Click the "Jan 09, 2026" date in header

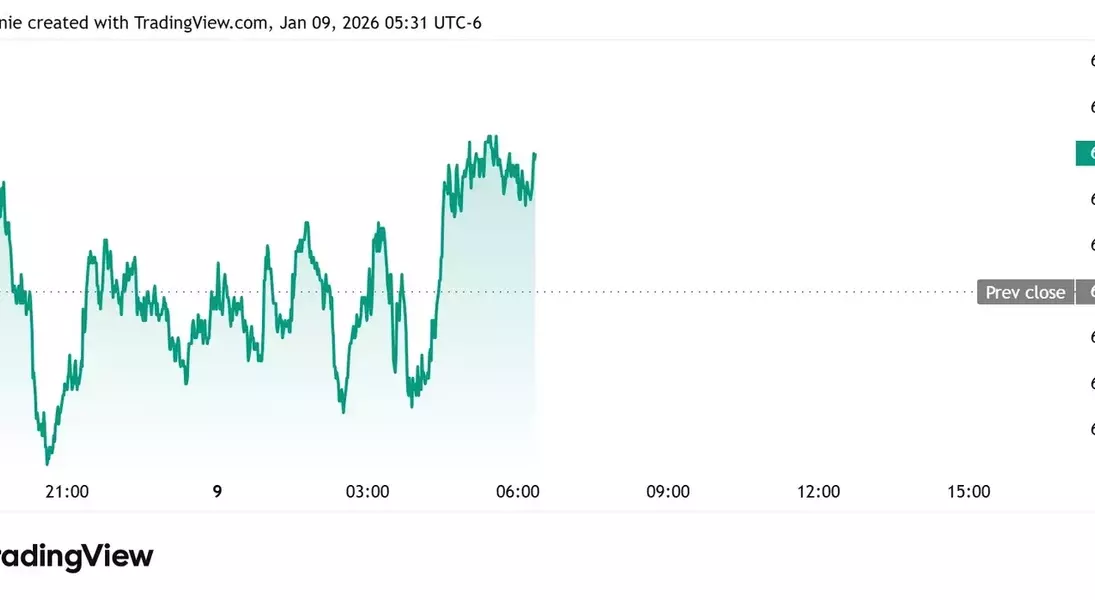(324, 22)
